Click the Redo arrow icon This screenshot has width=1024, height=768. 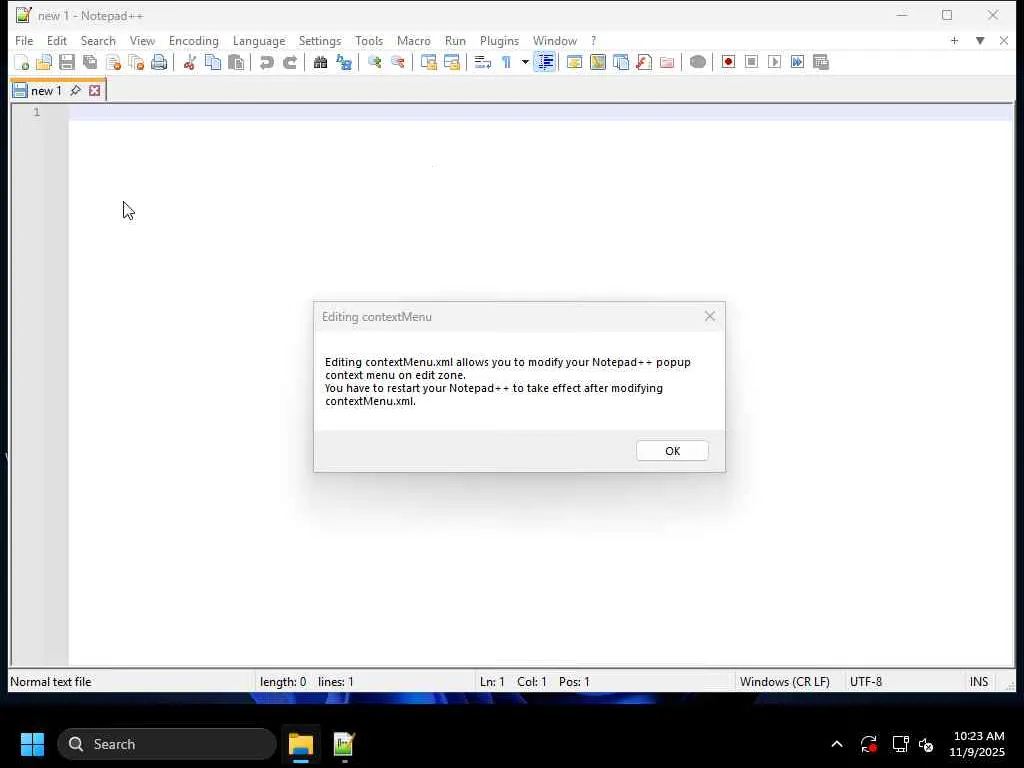click(290, 62)
